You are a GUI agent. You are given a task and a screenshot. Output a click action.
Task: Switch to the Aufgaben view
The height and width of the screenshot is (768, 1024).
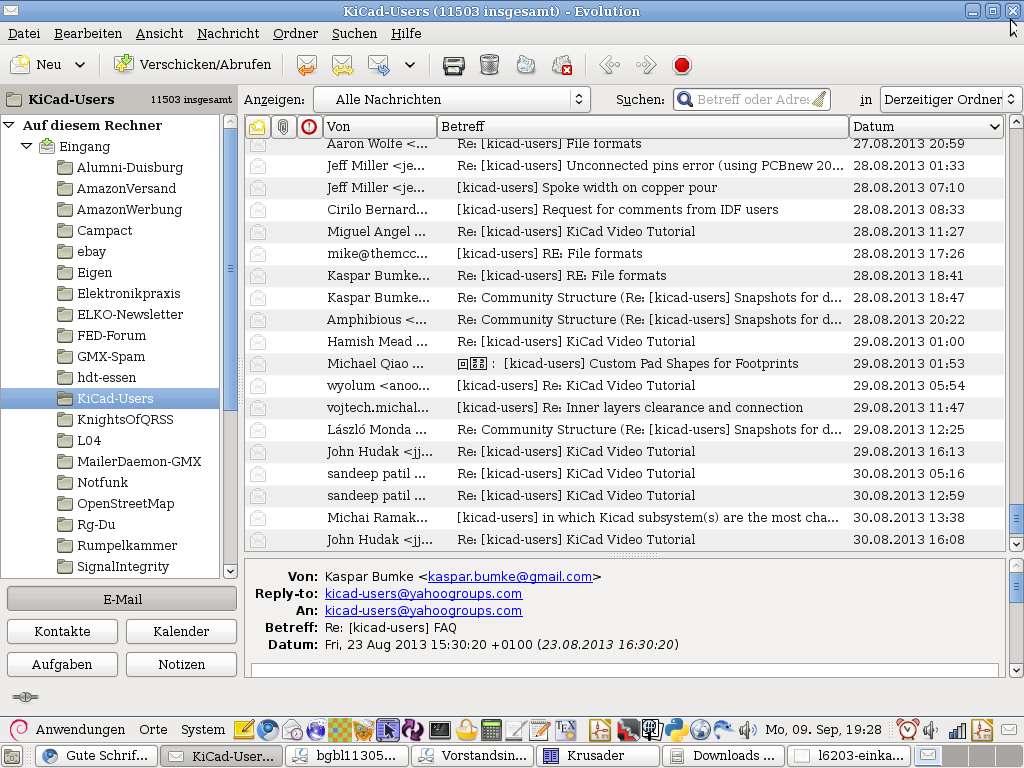tap(62, 664)
